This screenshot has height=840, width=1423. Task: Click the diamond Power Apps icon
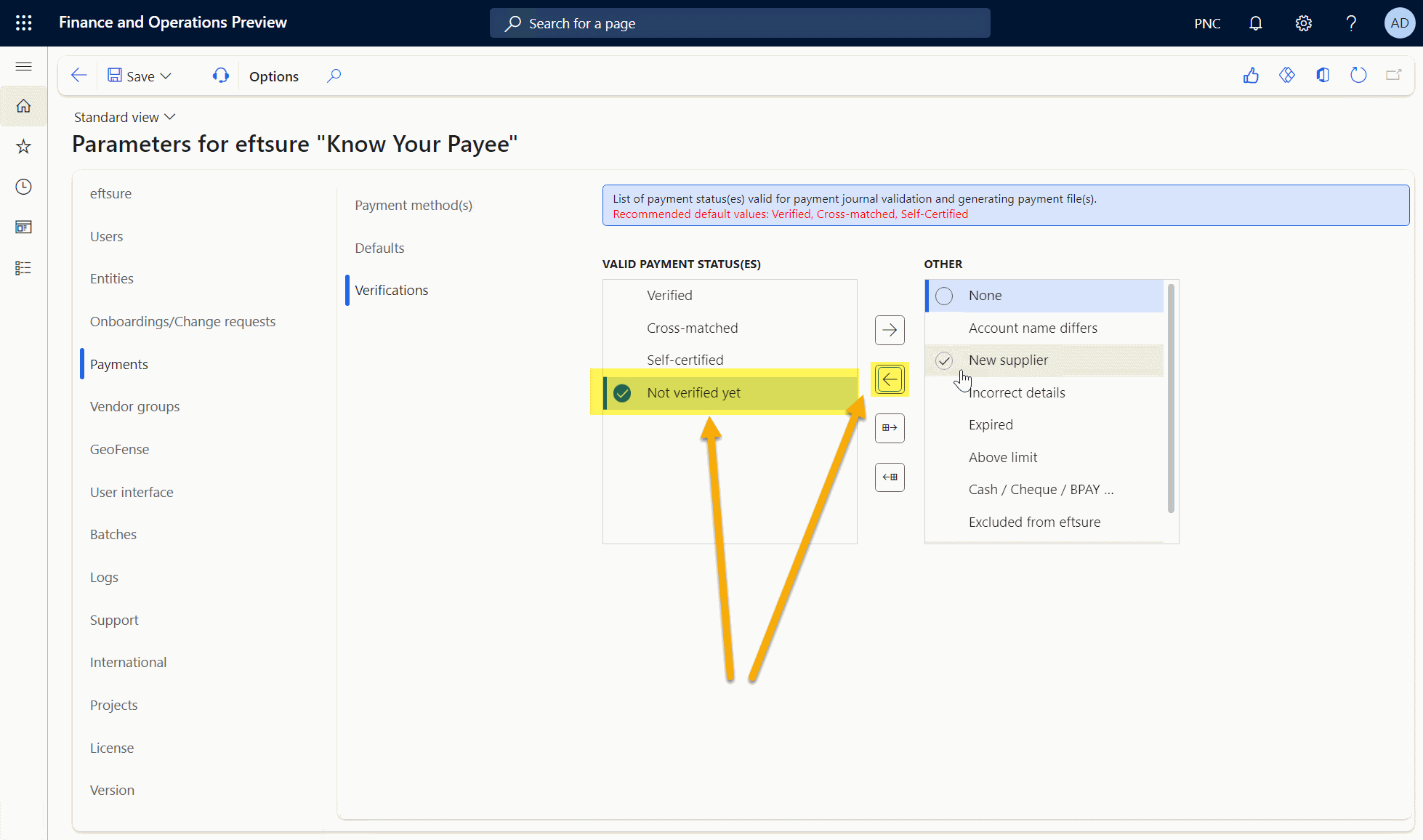click(x=1287, y=75)
